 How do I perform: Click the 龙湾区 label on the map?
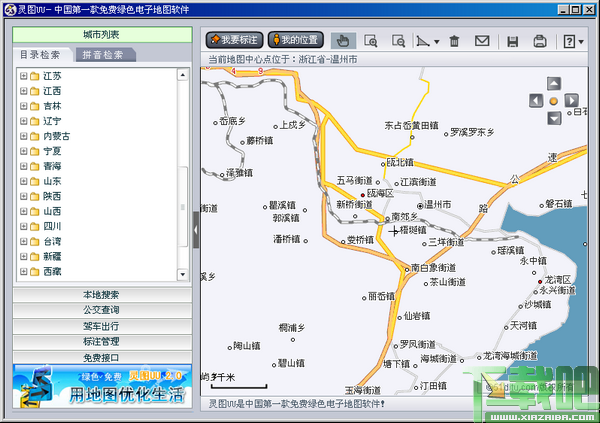point(558,279)
